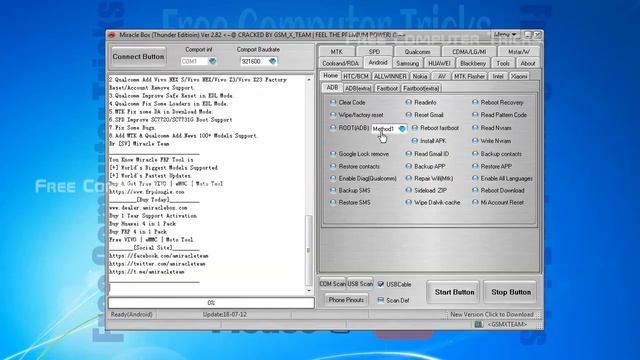Select the Backup APP option

point(425,167)
